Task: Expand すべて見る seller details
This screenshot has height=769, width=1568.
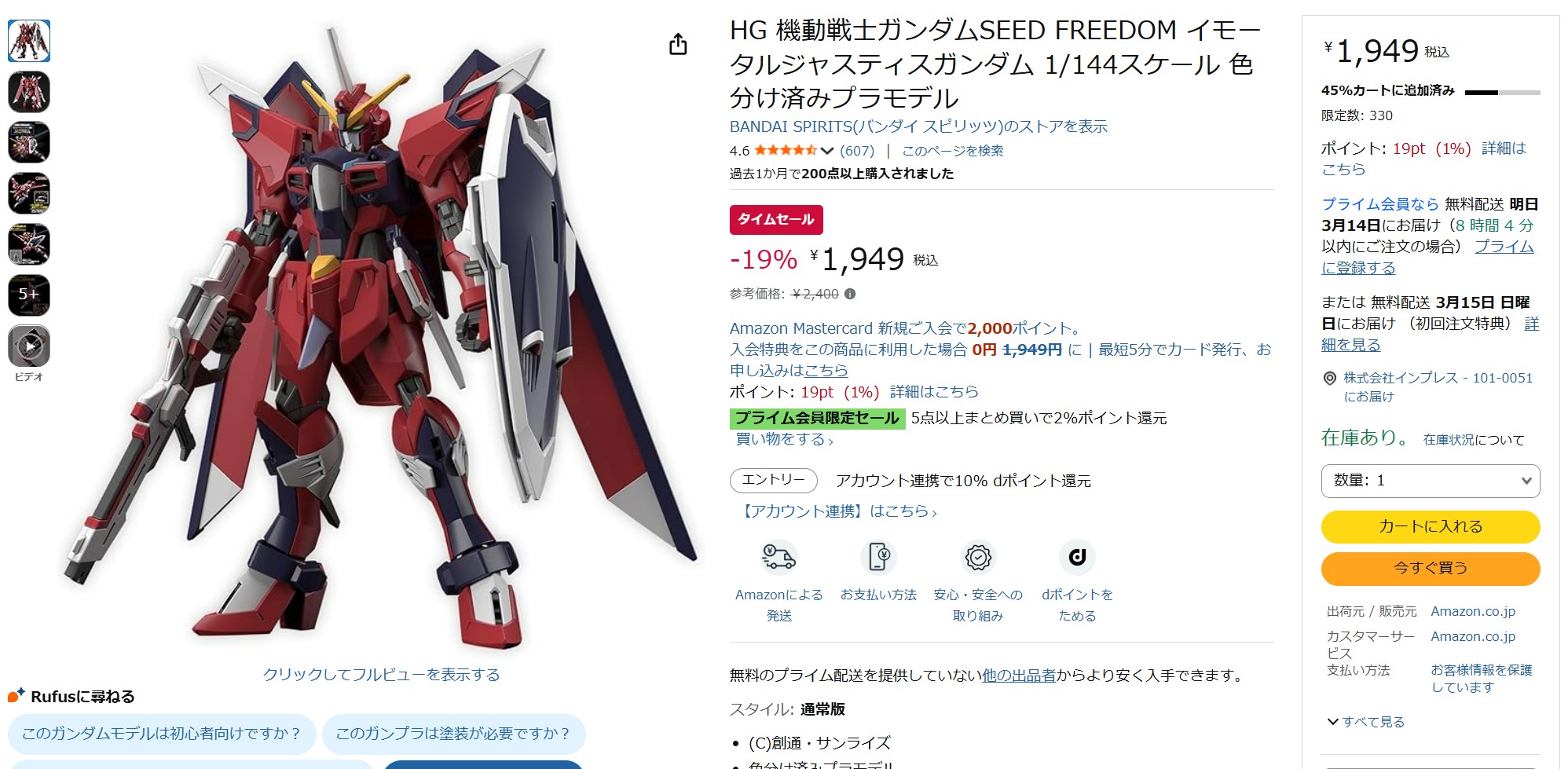Action: pyautogui.click(x=1365, y=722)
